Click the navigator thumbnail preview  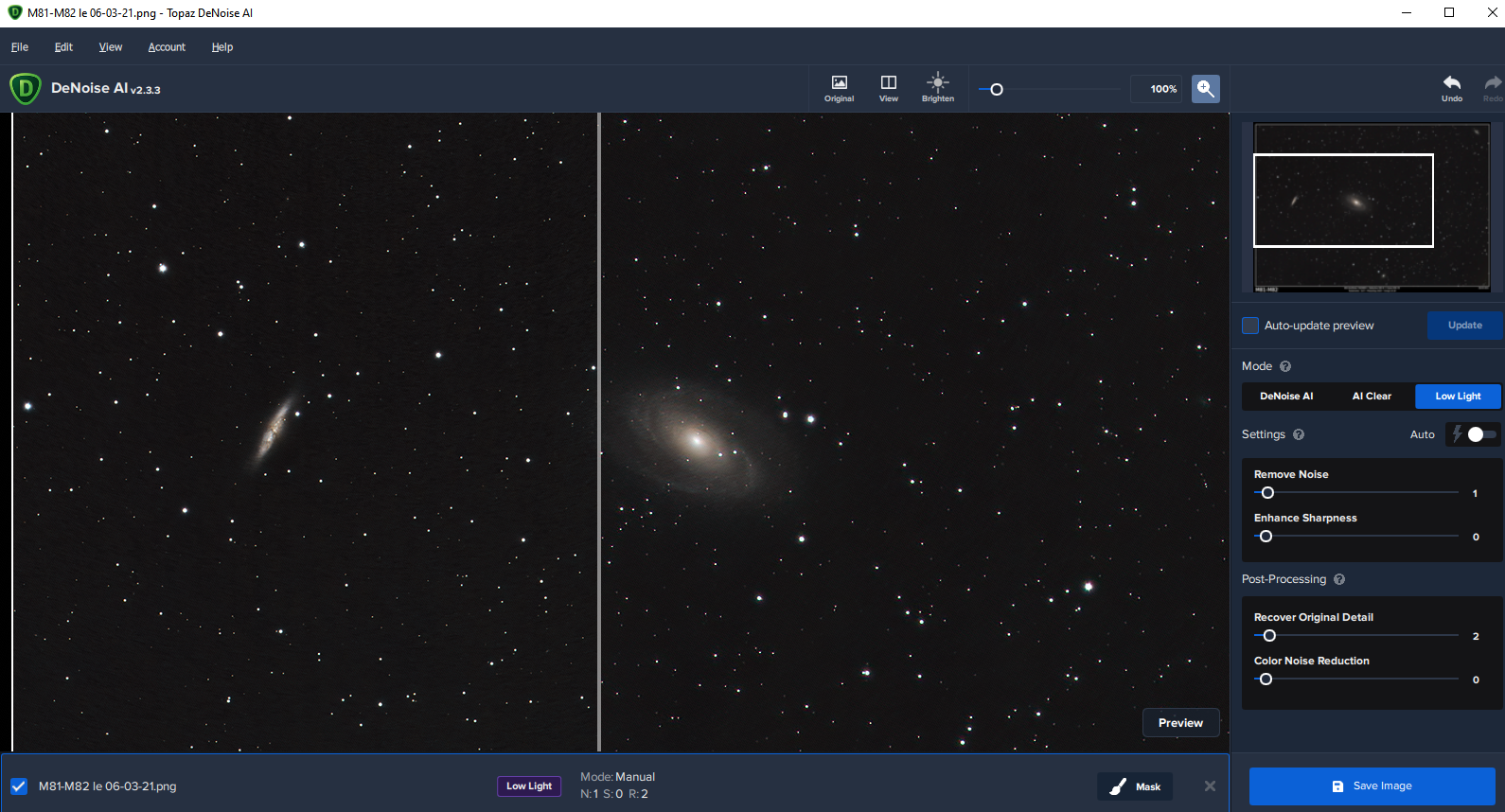[1372, 207]
